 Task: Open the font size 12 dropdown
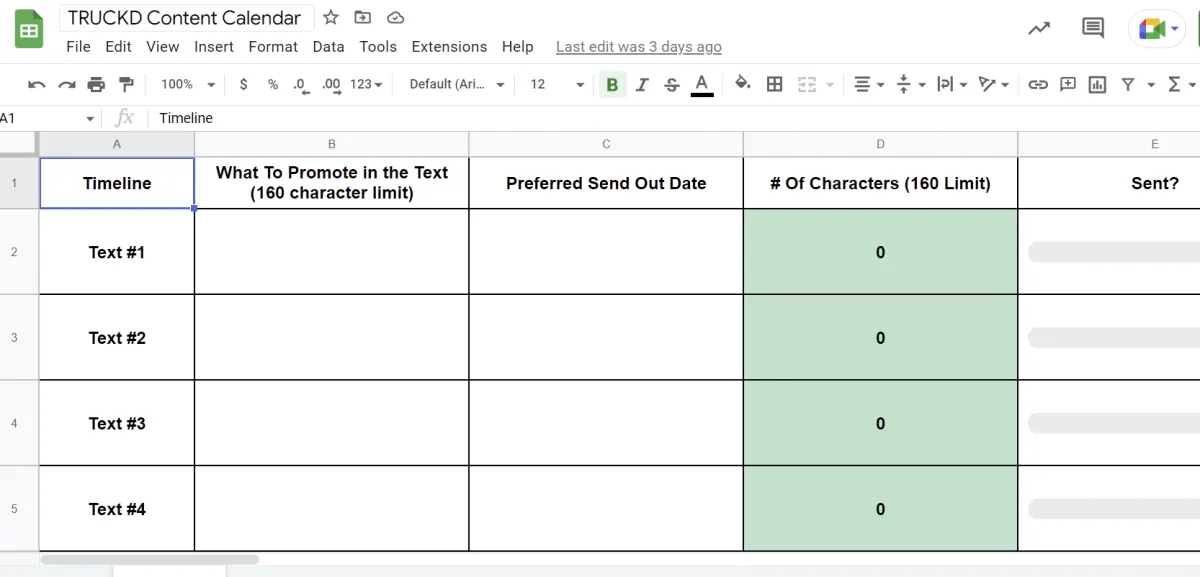tap(556, 84)
